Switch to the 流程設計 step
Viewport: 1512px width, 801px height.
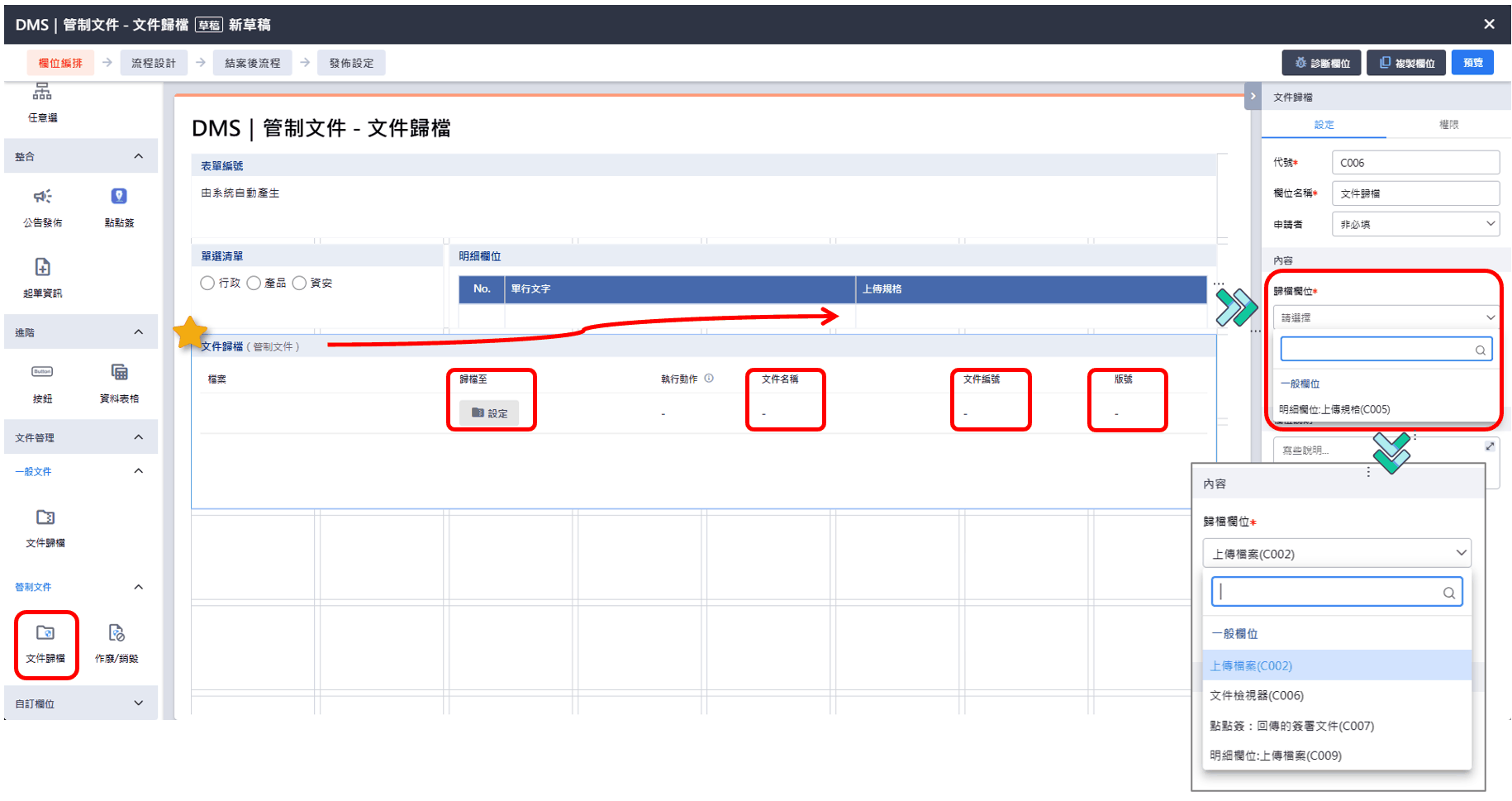pyautogui.click(x=155, y=62)
